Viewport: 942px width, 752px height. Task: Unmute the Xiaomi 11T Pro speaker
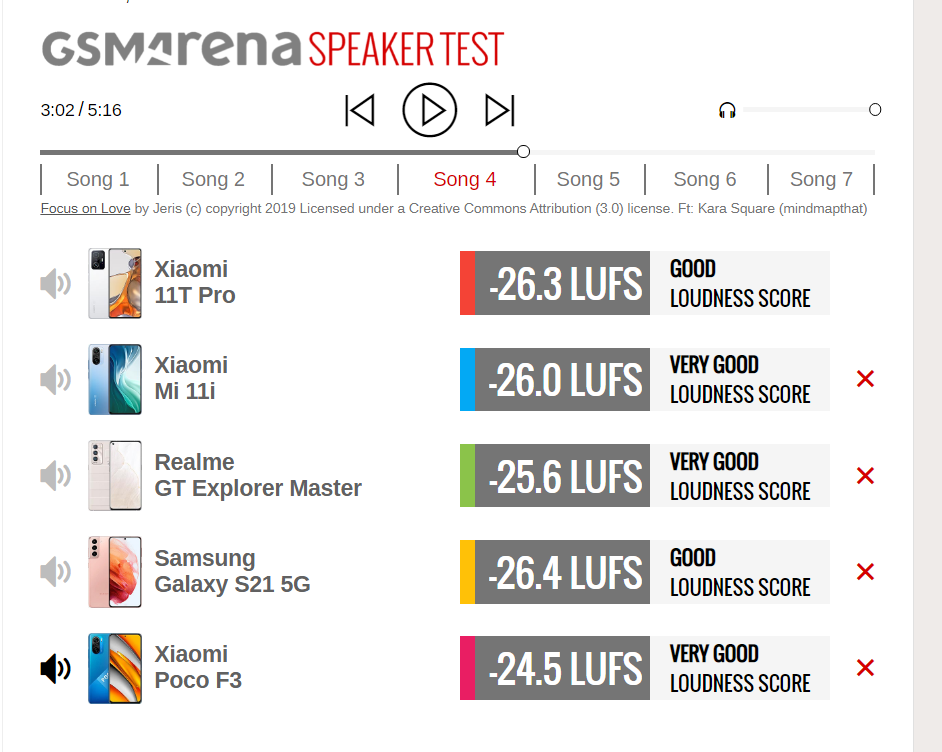click(55, 284)
